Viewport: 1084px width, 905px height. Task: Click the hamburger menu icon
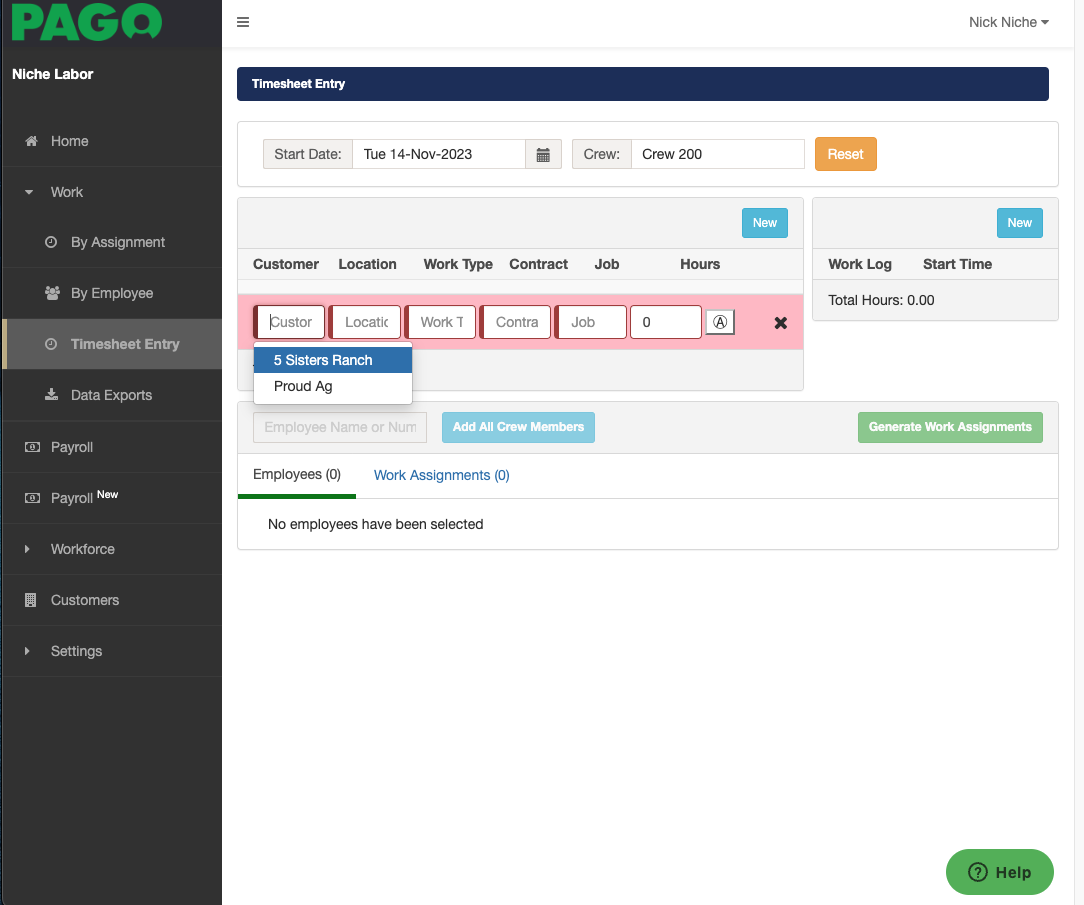pyautogui.click(x=243, y=23)
